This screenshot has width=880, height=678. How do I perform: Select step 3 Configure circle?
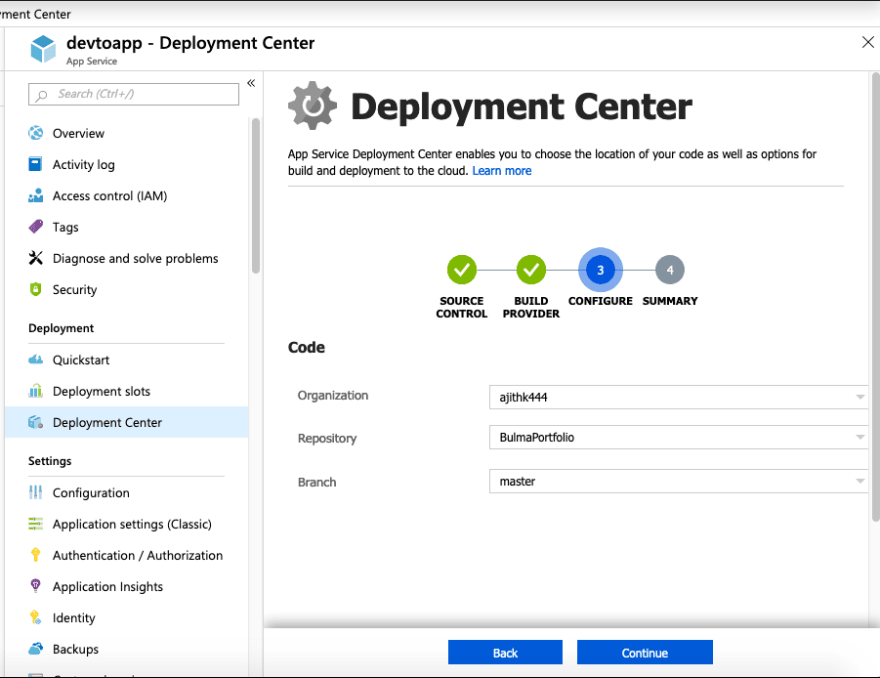click(x=601, y=270)
